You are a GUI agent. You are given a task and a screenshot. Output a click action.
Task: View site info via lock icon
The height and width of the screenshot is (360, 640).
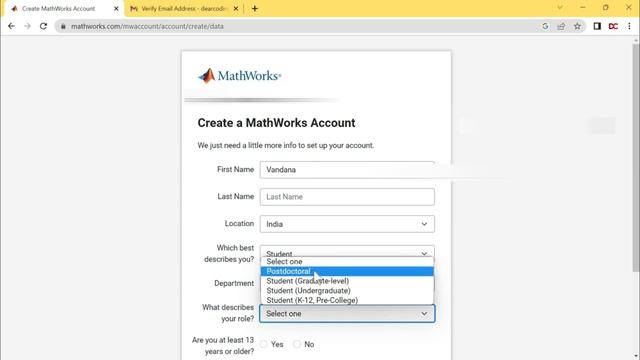click(63, 26)
